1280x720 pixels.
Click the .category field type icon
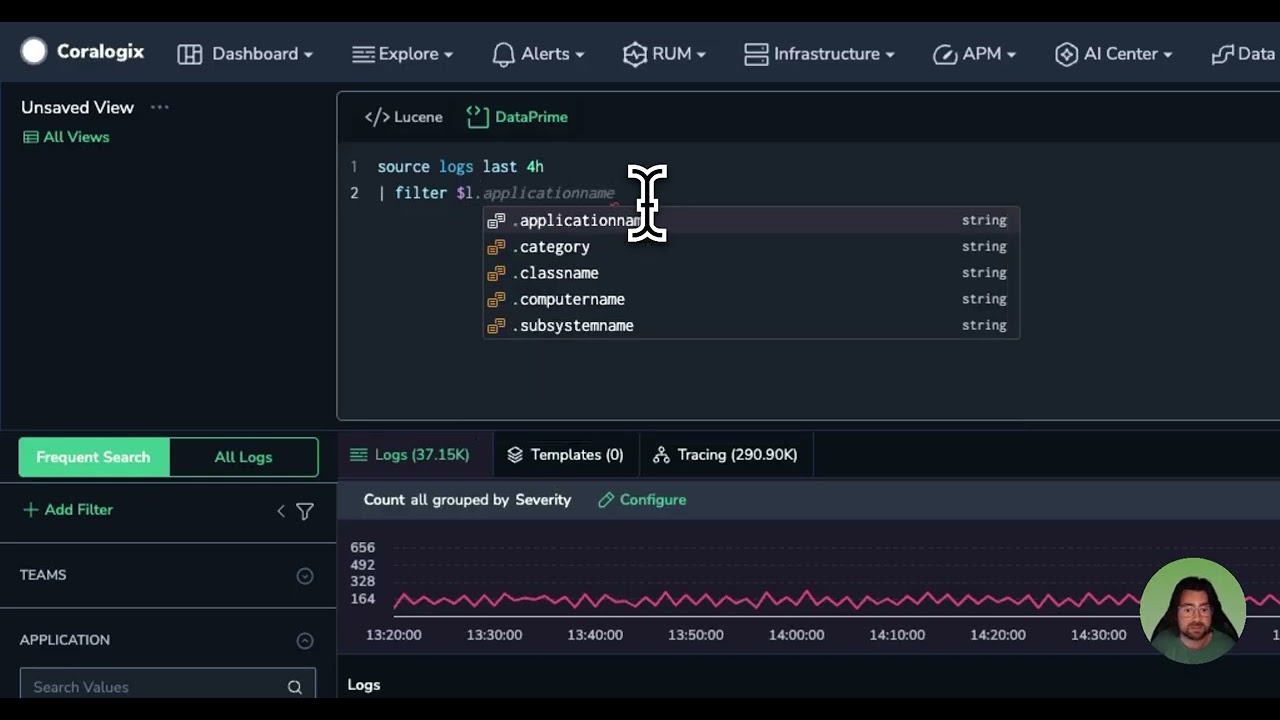click(496, 247)
